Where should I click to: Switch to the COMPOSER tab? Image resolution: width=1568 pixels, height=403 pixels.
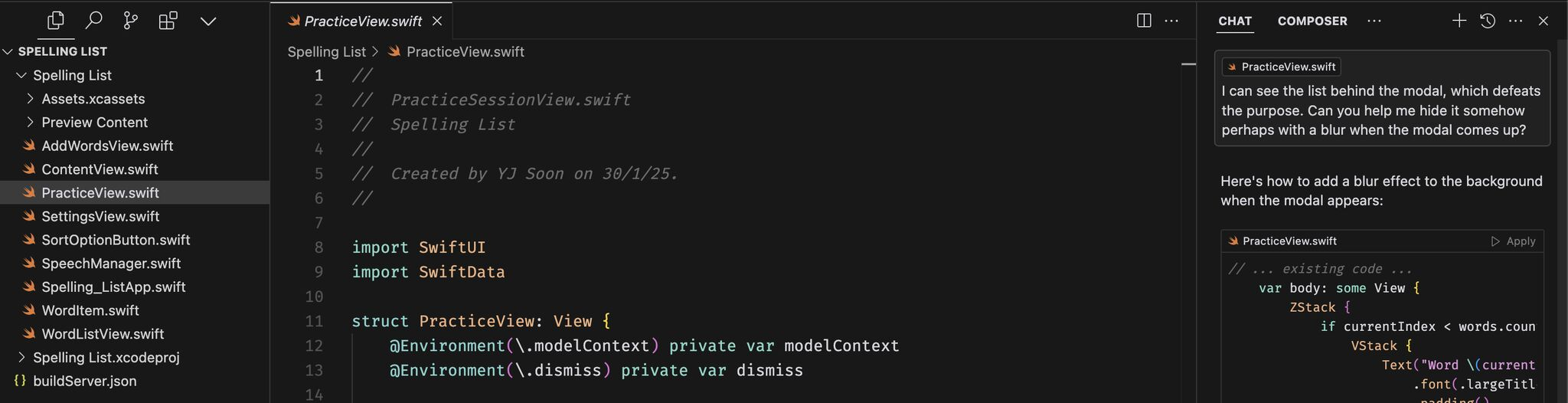(x=1312, y=21)
